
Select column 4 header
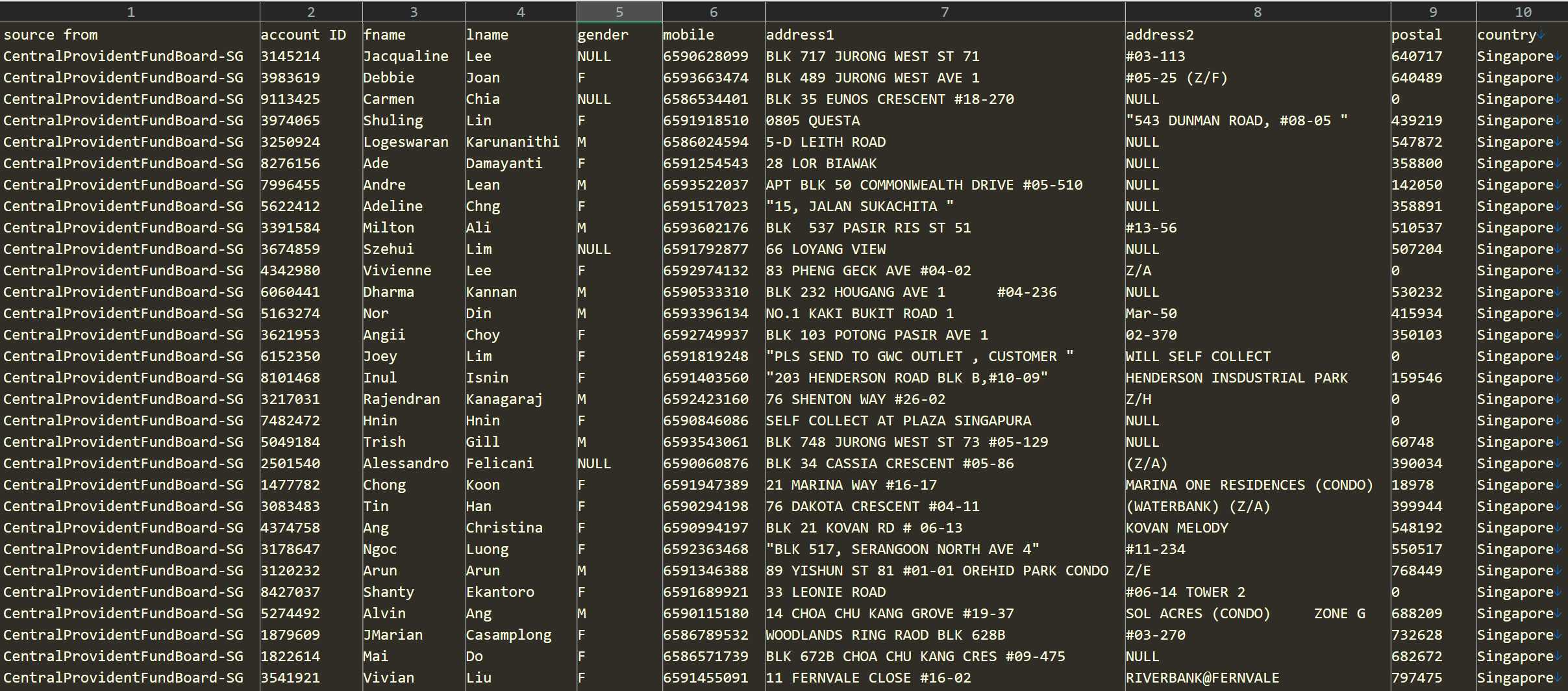[x=521, y=12]
